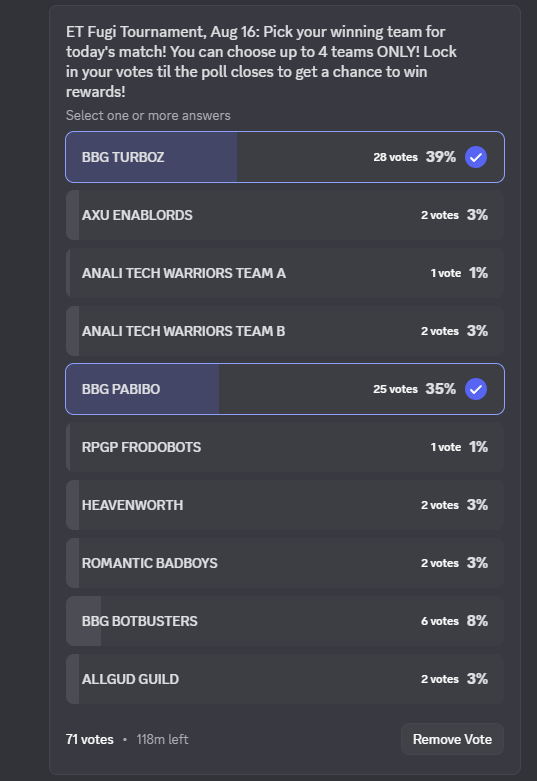The width and height of the screenshot is (537, 781).
Task: Open the 71 votes total list
Action: tap(90, 740)
